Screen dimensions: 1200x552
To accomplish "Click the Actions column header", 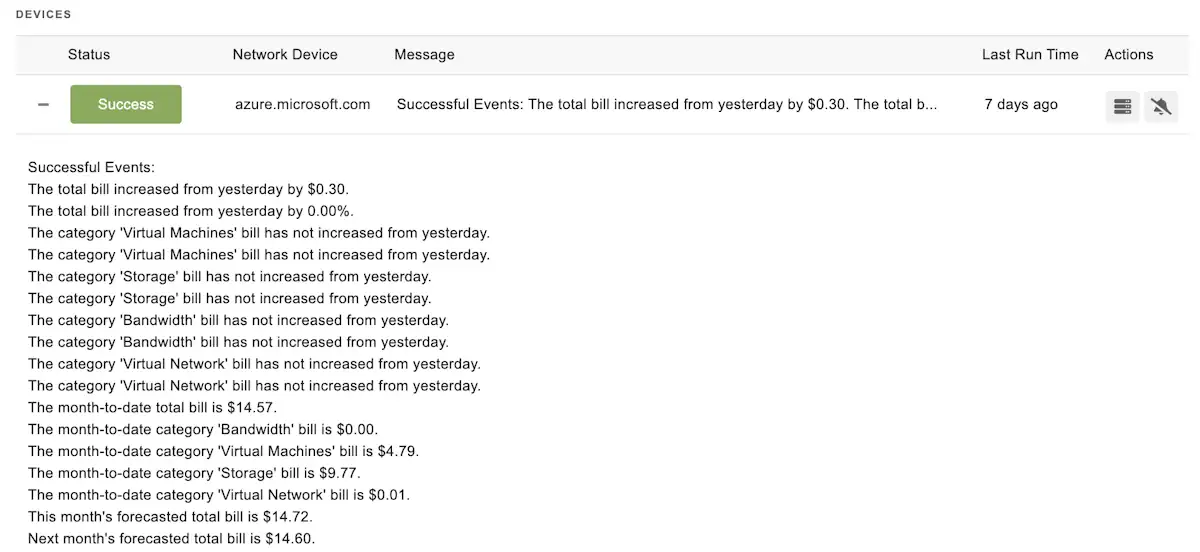I will click(x=1128, y=55).
